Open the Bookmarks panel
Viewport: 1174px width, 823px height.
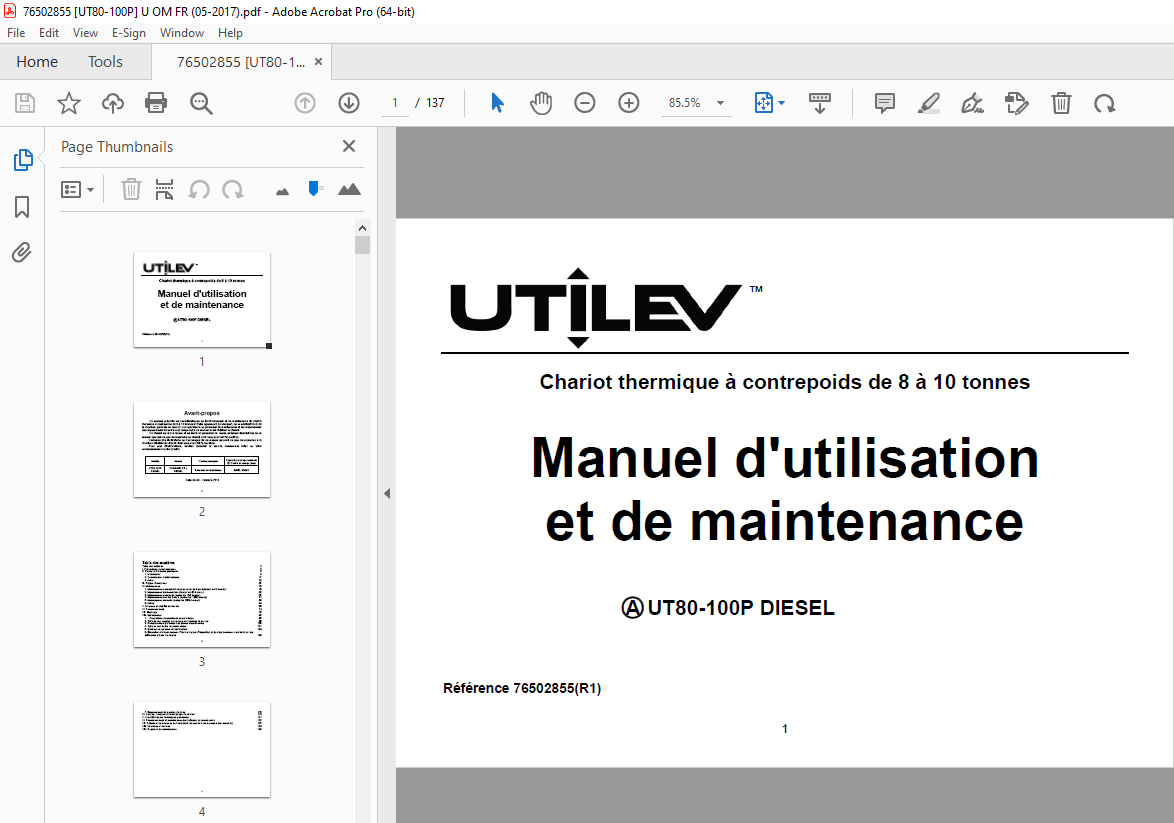click(x=22, y=207)
